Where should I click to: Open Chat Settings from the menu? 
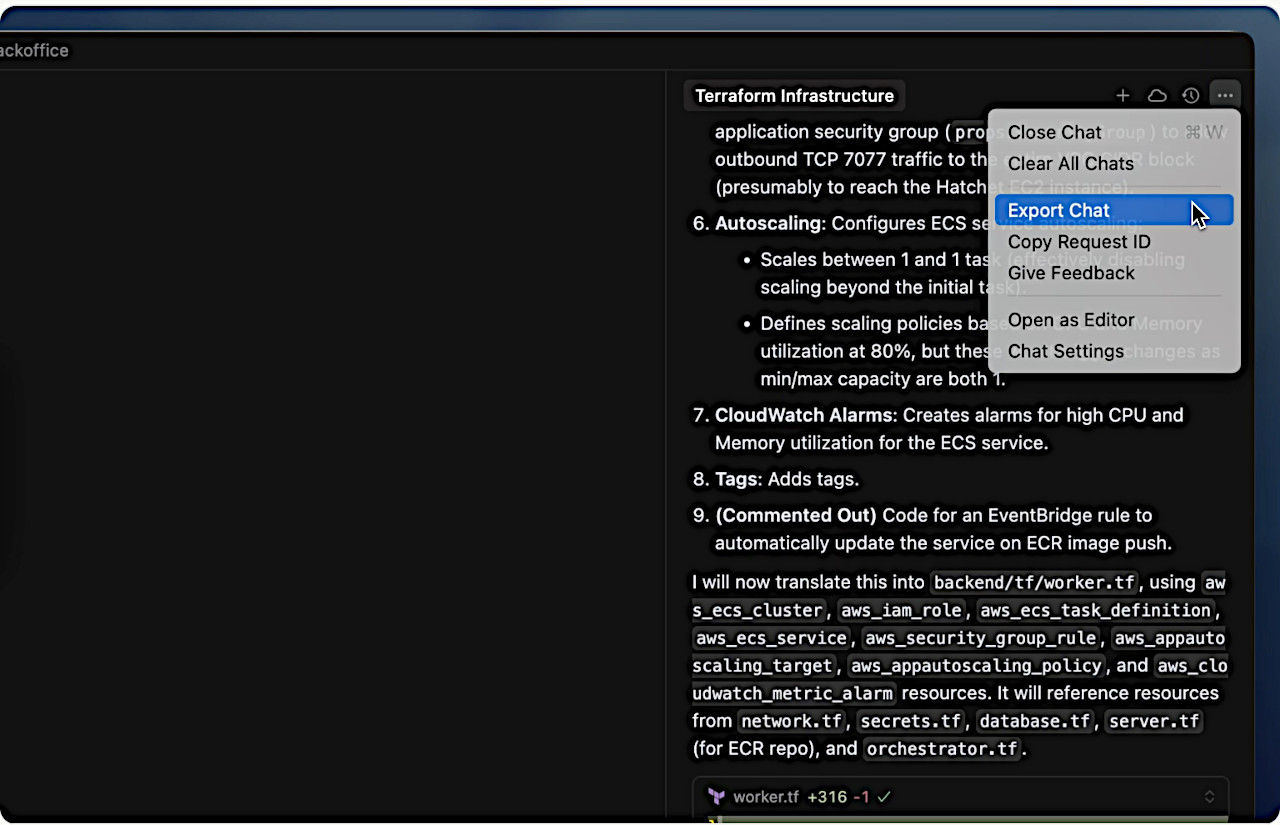click(x=1065, y=351)
